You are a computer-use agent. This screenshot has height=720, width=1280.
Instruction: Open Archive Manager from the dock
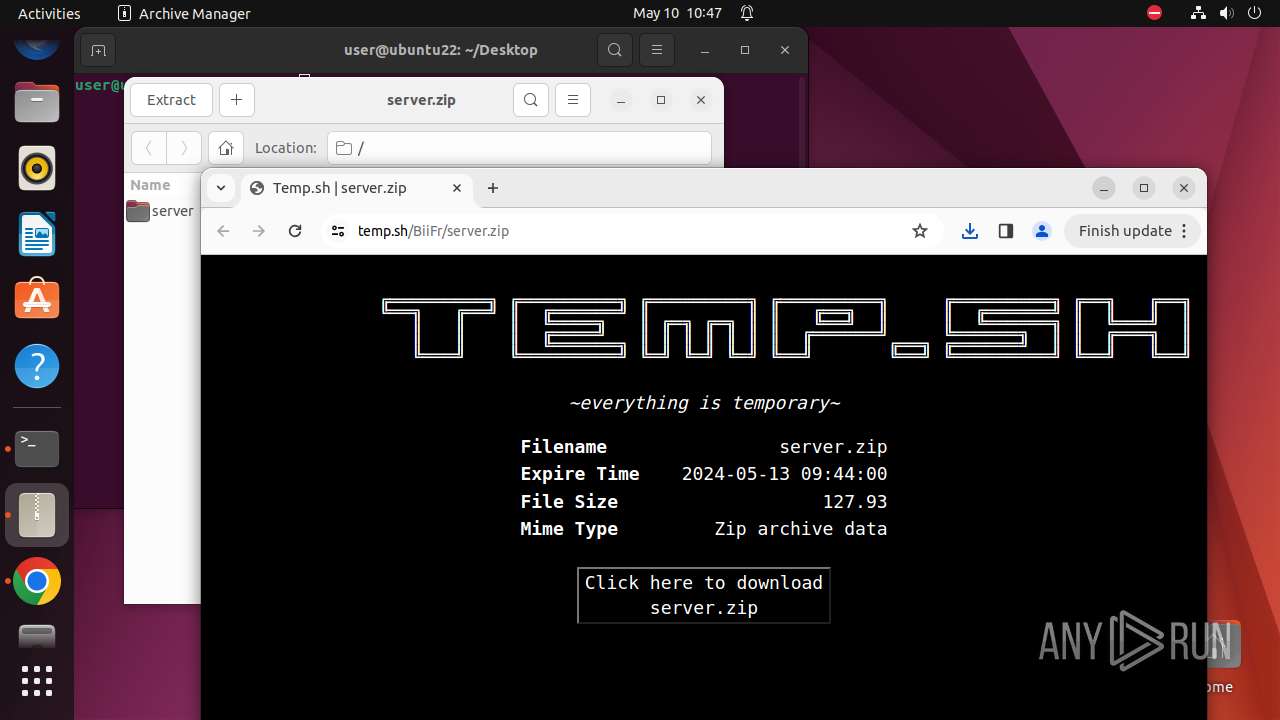37,515
